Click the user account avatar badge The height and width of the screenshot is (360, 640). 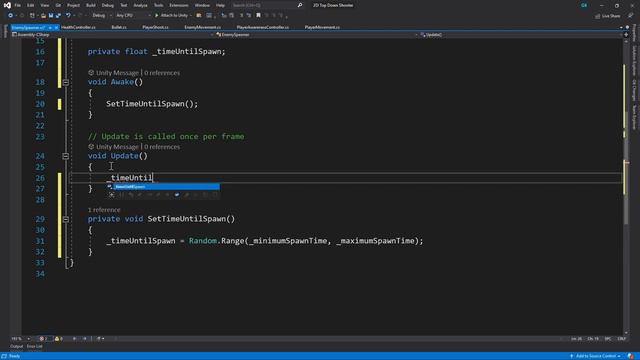[584, 5]
